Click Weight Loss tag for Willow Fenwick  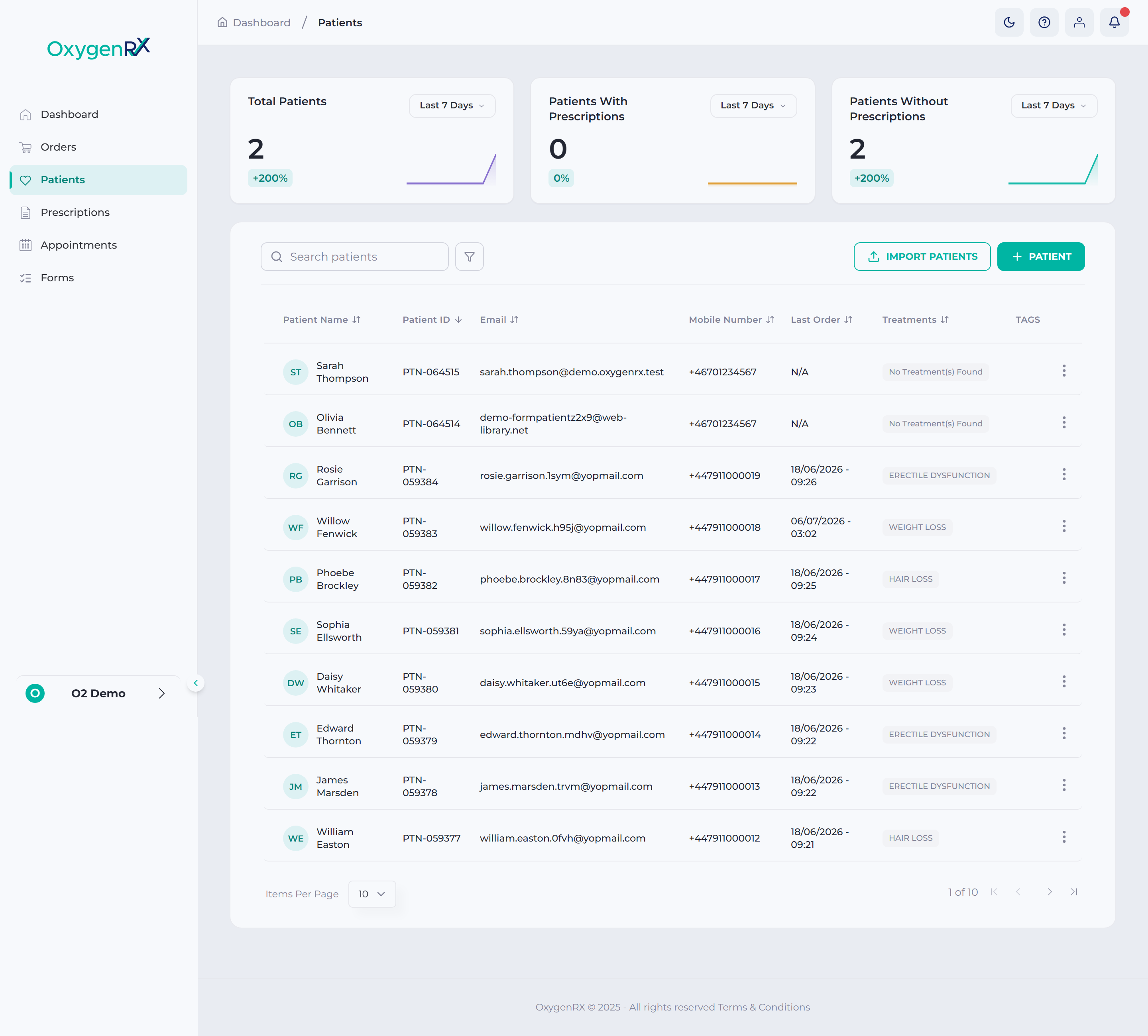(x=917, y=527)
